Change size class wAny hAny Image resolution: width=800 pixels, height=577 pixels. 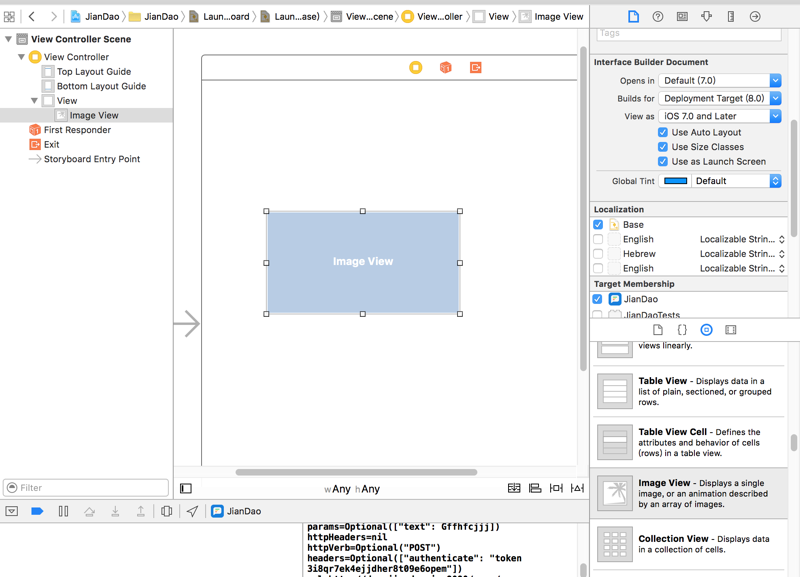point(352,489)
